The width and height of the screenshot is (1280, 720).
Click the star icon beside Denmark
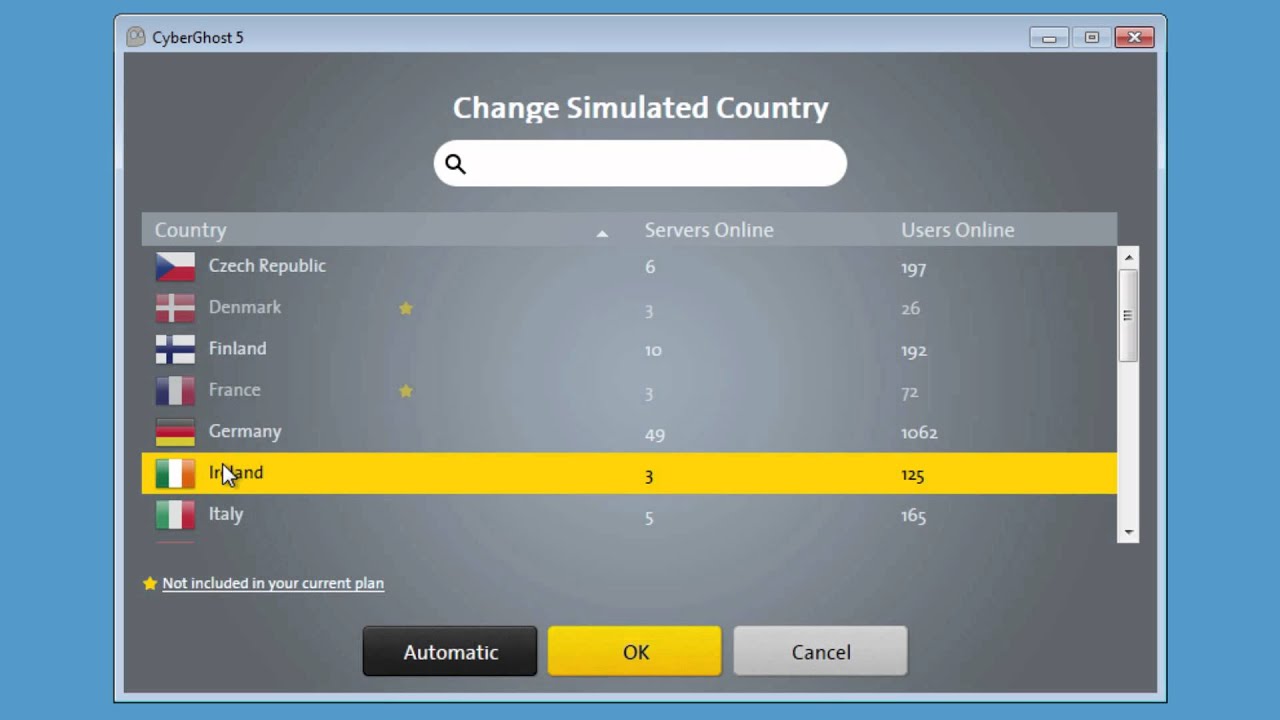[x=406, y=308]
